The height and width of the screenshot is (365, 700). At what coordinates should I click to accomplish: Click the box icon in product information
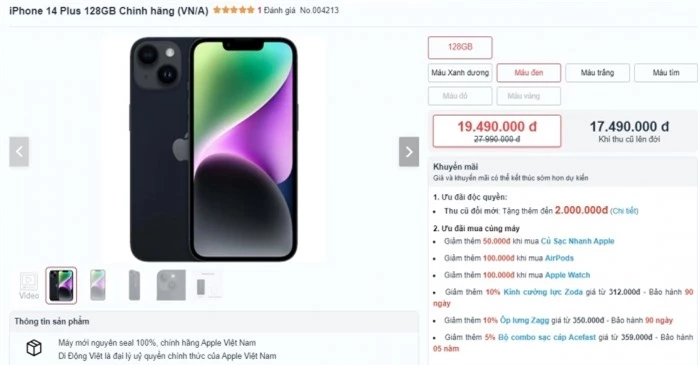34,348
